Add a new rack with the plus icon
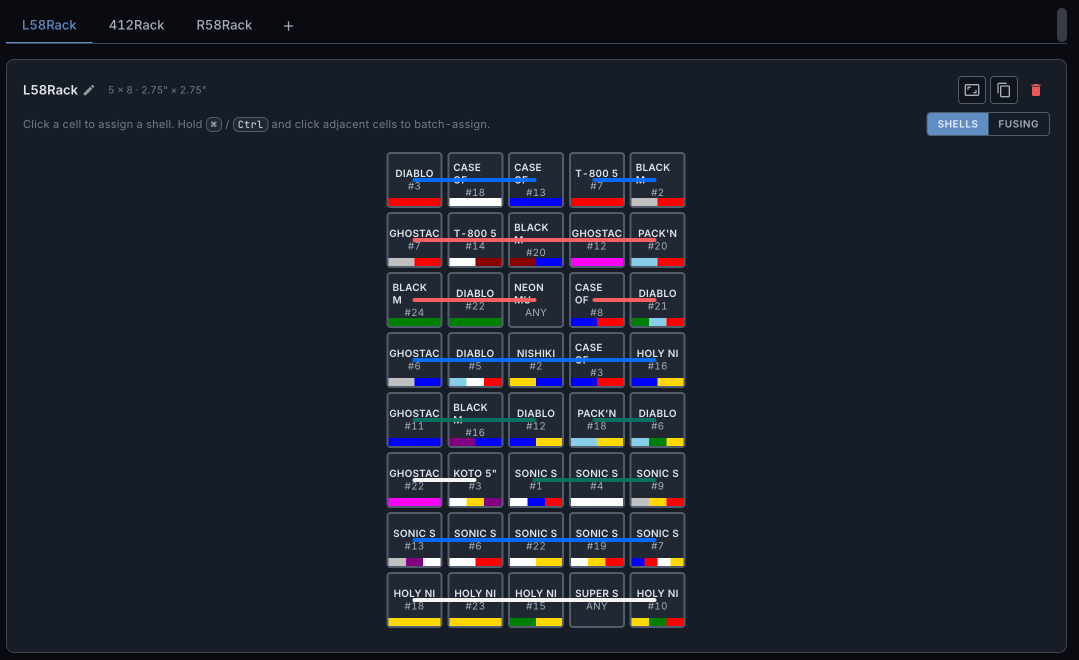The height and width of the screenshot is (660, 1079). (x=288, y=25)
